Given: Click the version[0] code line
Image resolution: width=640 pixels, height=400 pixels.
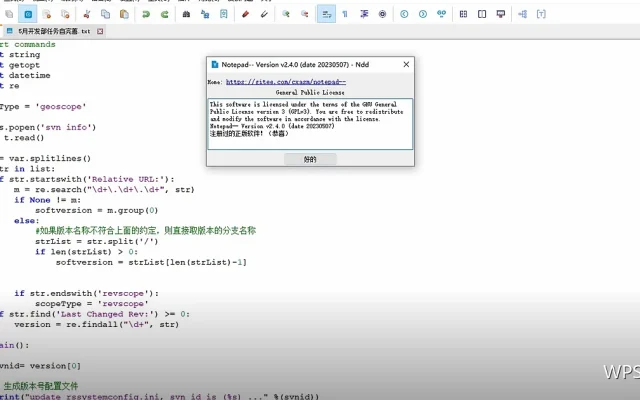Looking at the screenshot, I should 40,366.
